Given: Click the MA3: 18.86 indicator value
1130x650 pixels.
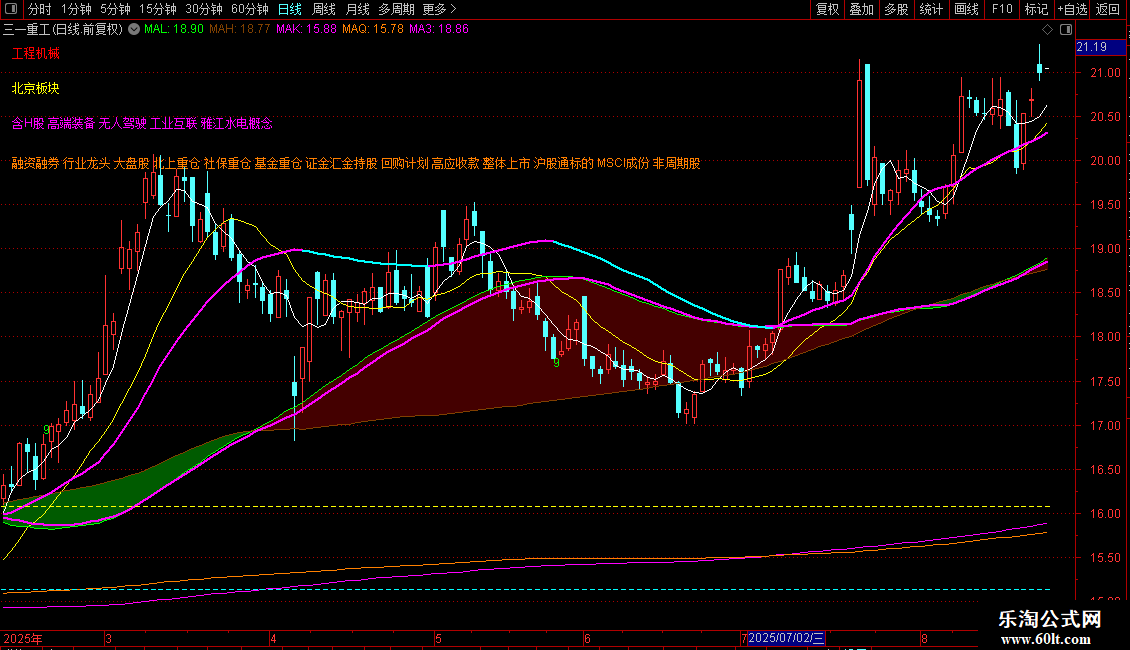Looking at the screenshot, I should click(x=439, y=29).
